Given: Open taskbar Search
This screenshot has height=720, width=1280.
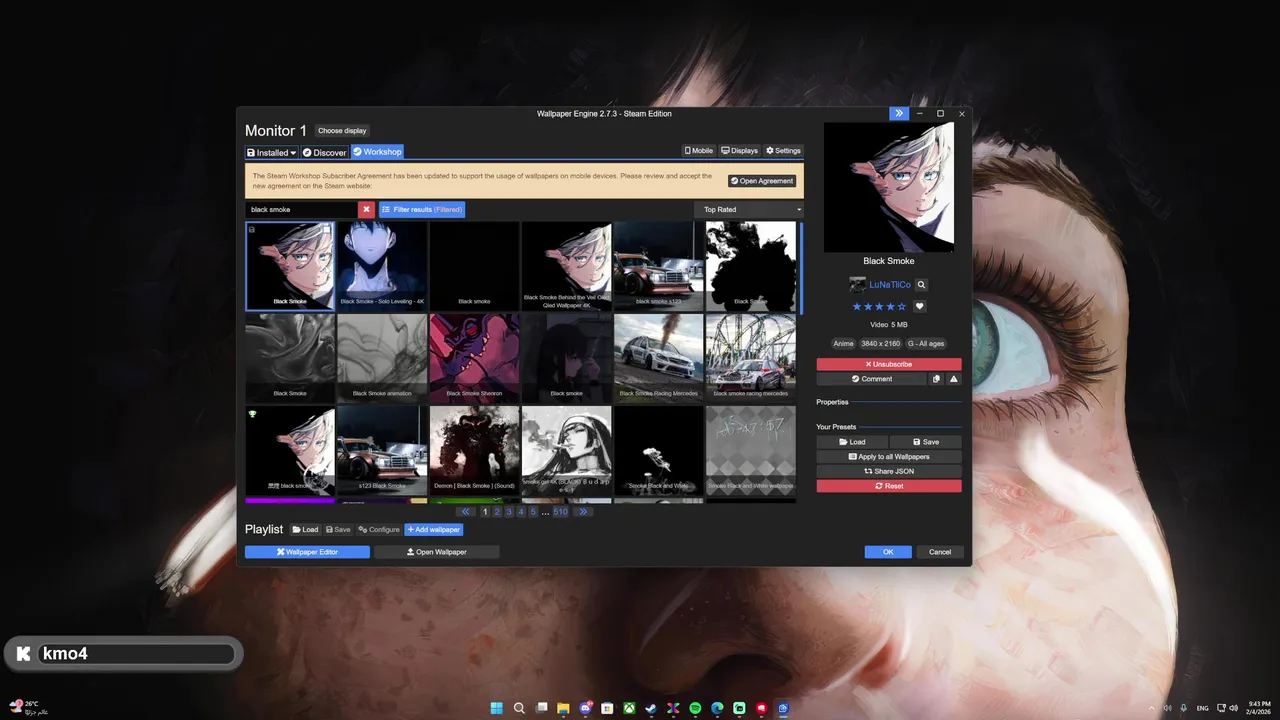Looking at the screenshot, I should tap(519, 708).
